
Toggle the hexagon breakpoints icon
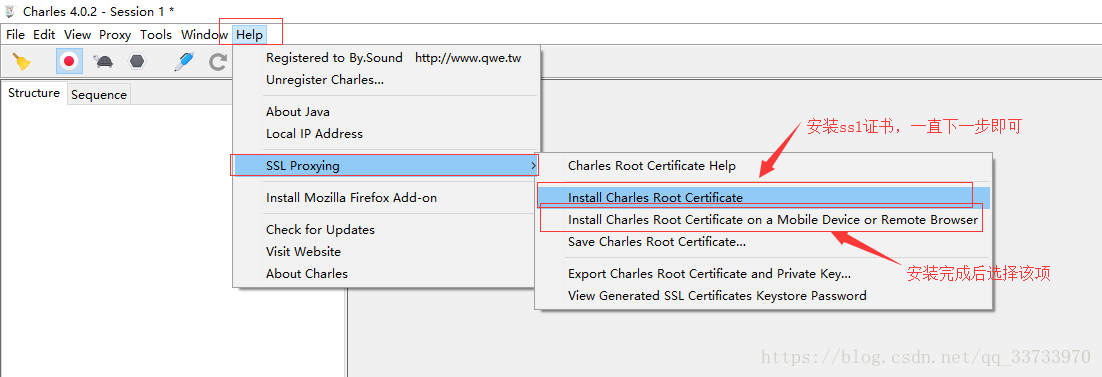tap(137, 61)
